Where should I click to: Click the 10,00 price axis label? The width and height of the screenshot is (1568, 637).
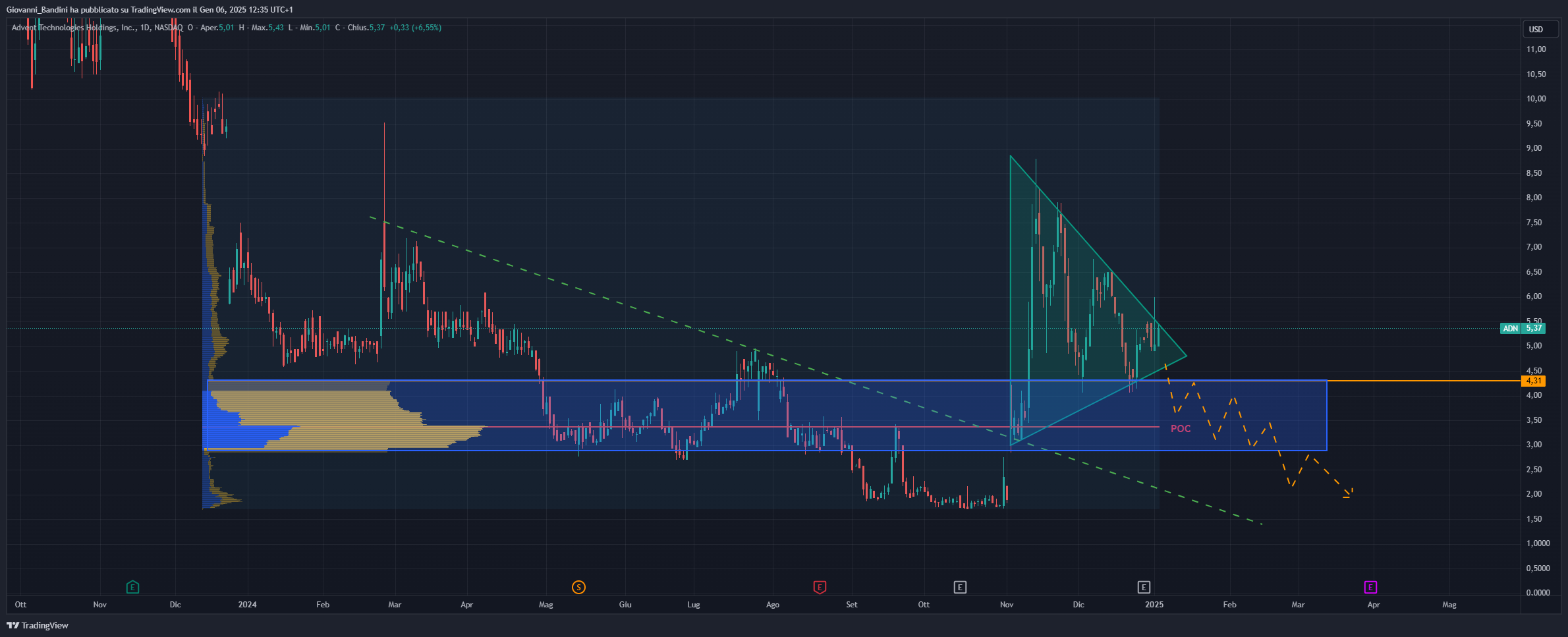pyautogui.click(x=1536, y=99)
